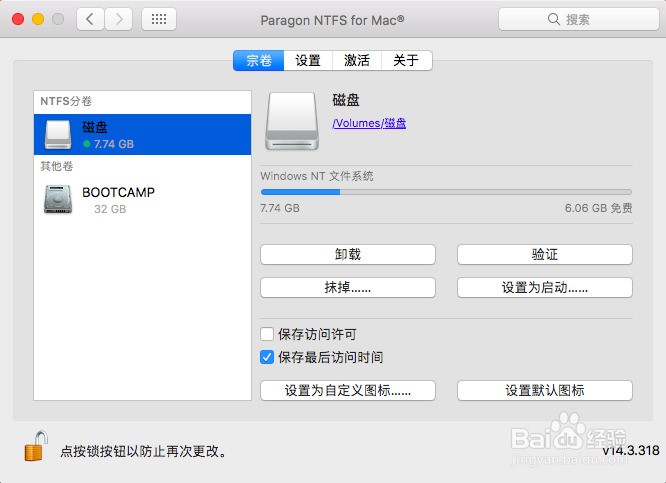Enable 保存访问许可 checkbox
The width and height of the screenshot is (666, 483).
(x=267, y=334)
